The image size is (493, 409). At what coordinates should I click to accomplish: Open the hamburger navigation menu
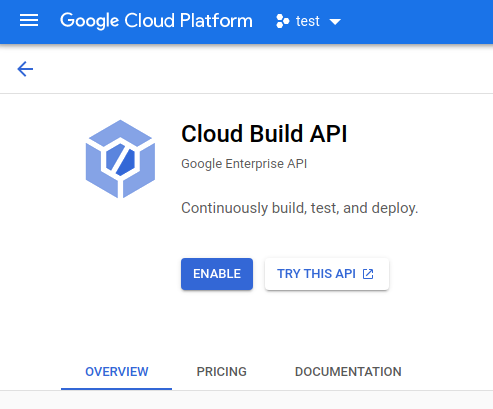point(29,21)
